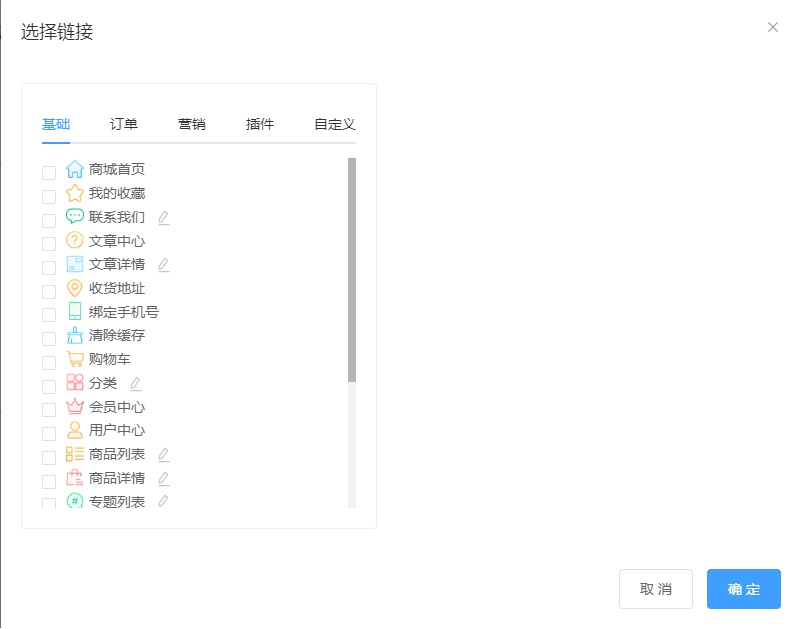The image size is (798, 629).
Task: Tick the 分类 checkbox
Action: tap(49, 386)
